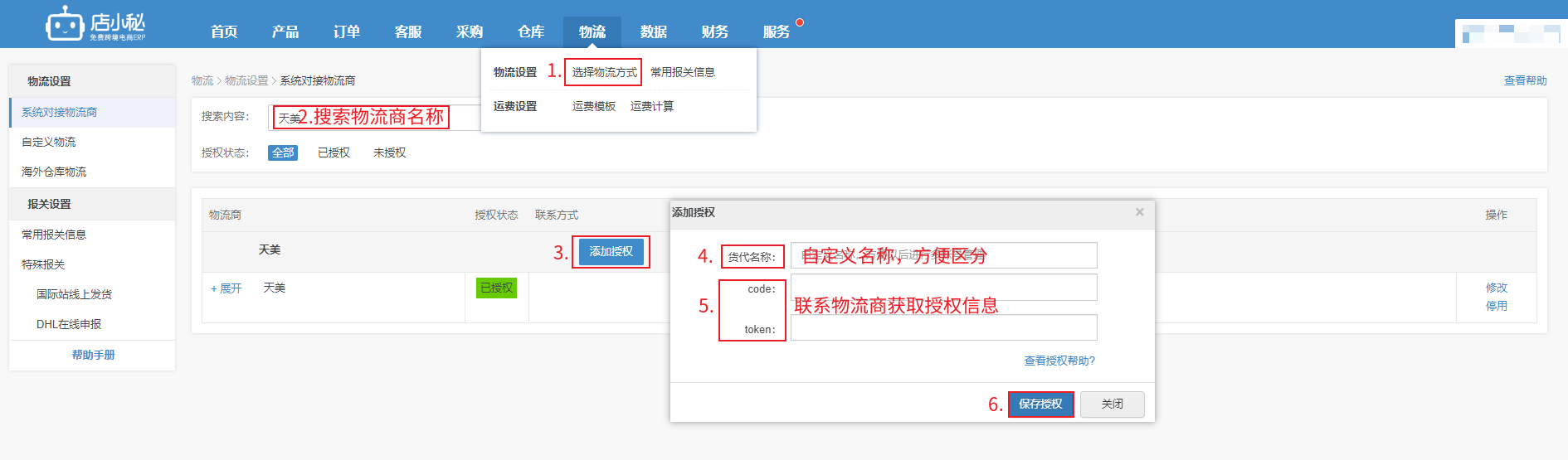Click the 添加授权 button for 天美
The height and width of the screenshot is (460, 1568).
click(611, 251)
